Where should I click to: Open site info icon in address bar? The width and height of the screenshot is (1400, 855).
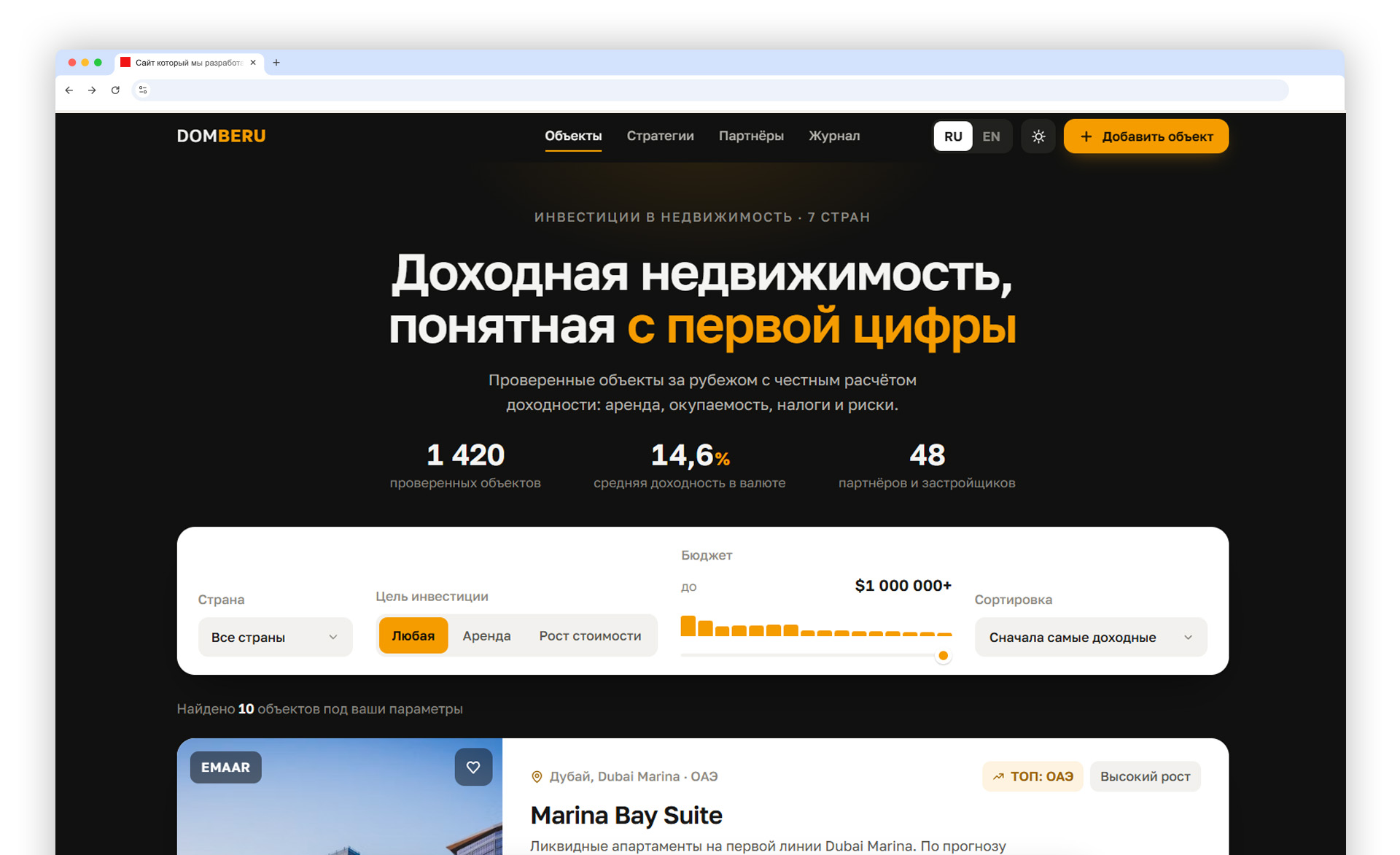click(143, 90)
